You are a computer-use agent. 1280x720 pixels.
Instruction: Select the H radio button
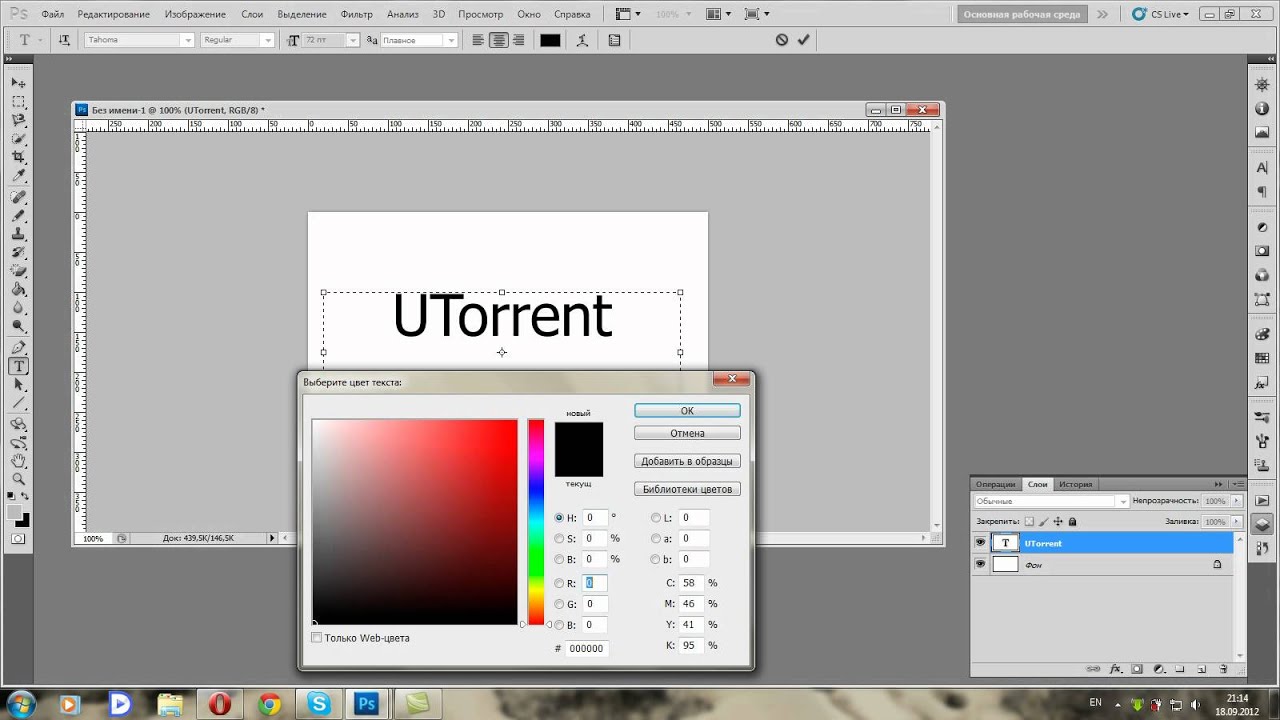pyautogui.click(x=560, y=518)
